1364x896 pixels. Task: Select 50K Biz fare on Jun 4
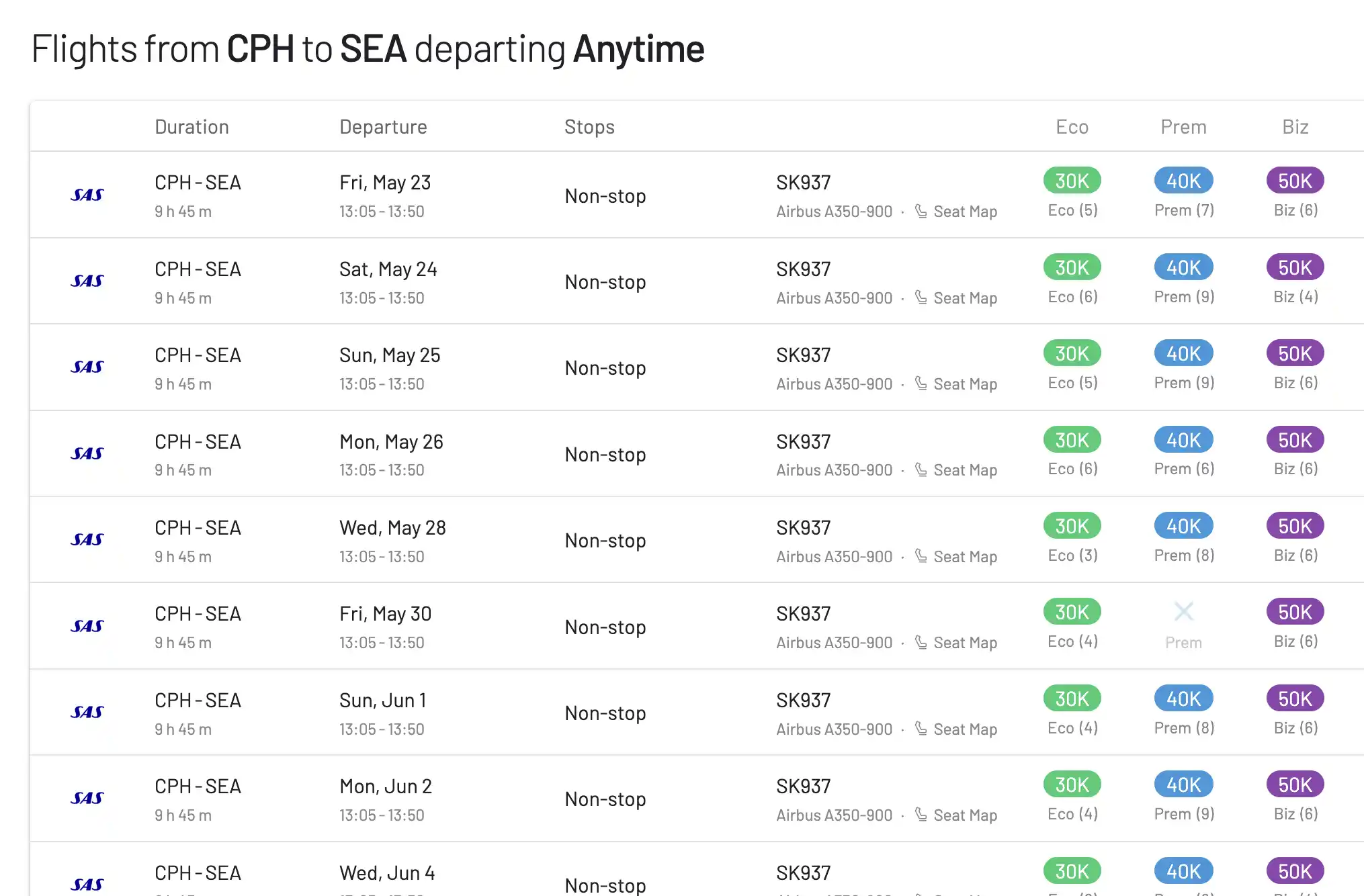click(x=1295, y=871)
